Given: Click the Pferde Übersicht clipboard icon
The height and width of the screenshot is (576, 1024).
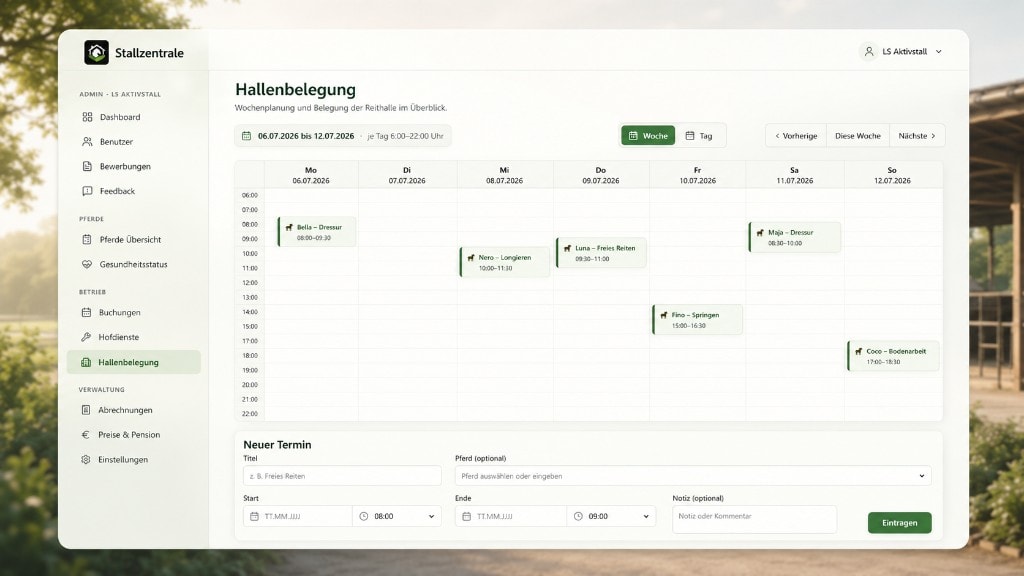Looking at the screenshot, I should [87, 240].
